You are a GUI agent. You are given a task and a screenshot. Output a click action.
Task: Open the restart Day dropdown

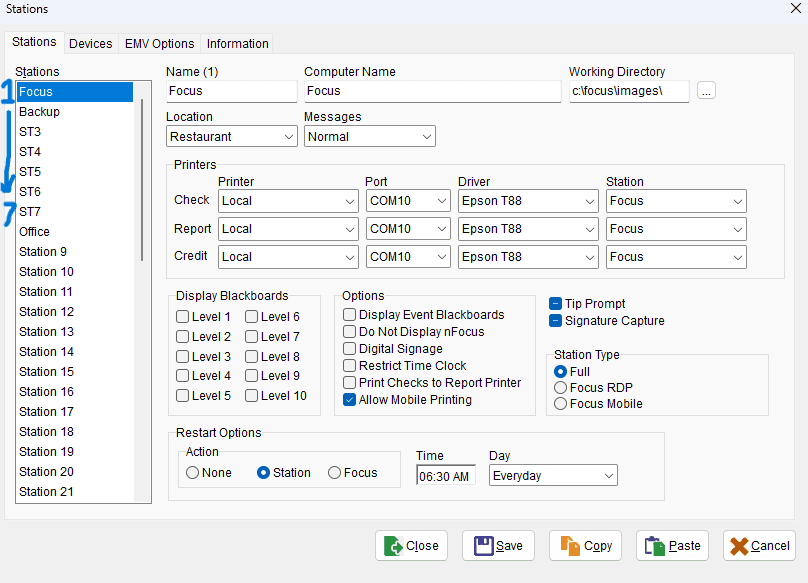coord(553,476)
